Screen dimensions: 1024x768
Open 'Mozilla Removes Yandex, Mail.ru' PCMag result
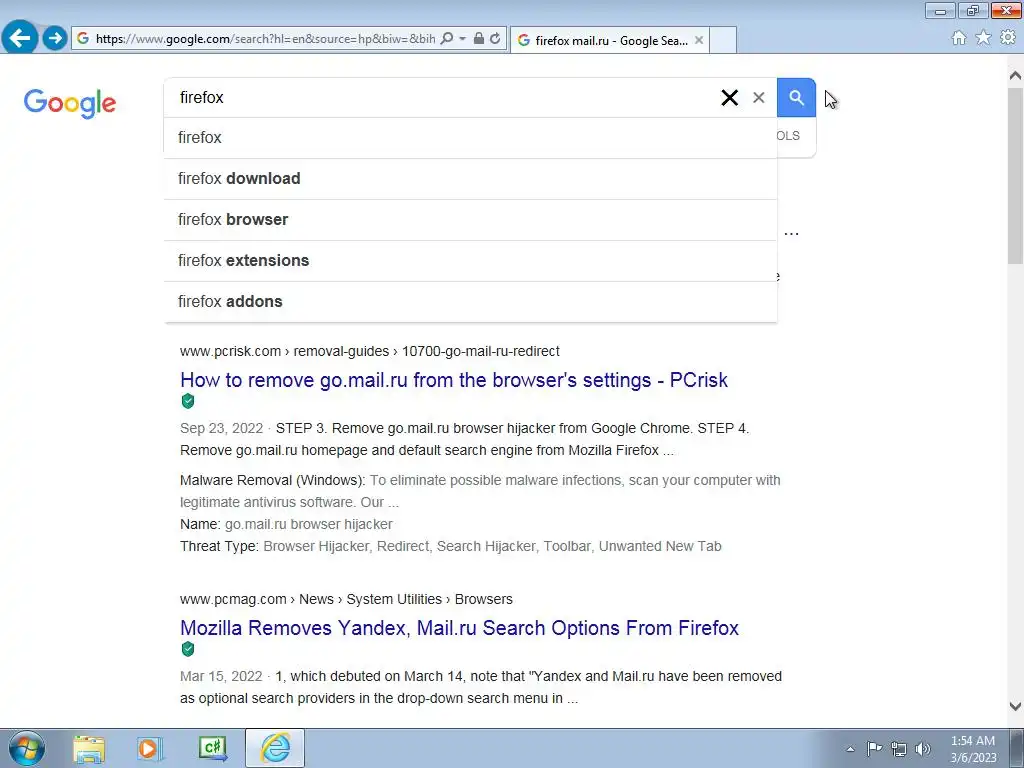pyautogui.click(x=459, y=628)
